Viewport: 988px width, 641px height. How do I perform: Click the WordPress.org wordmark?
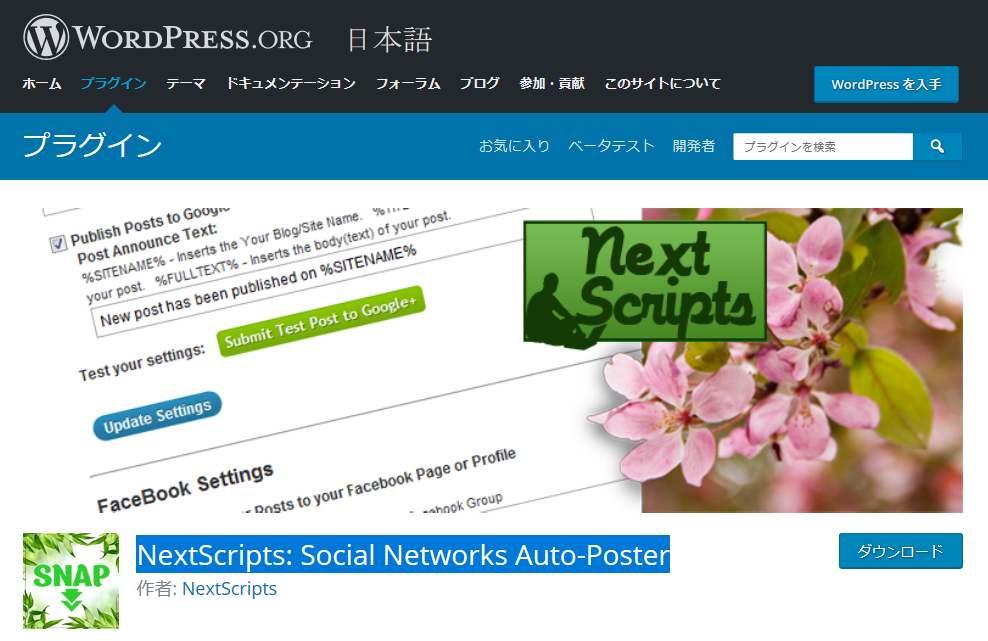(193, 38)
